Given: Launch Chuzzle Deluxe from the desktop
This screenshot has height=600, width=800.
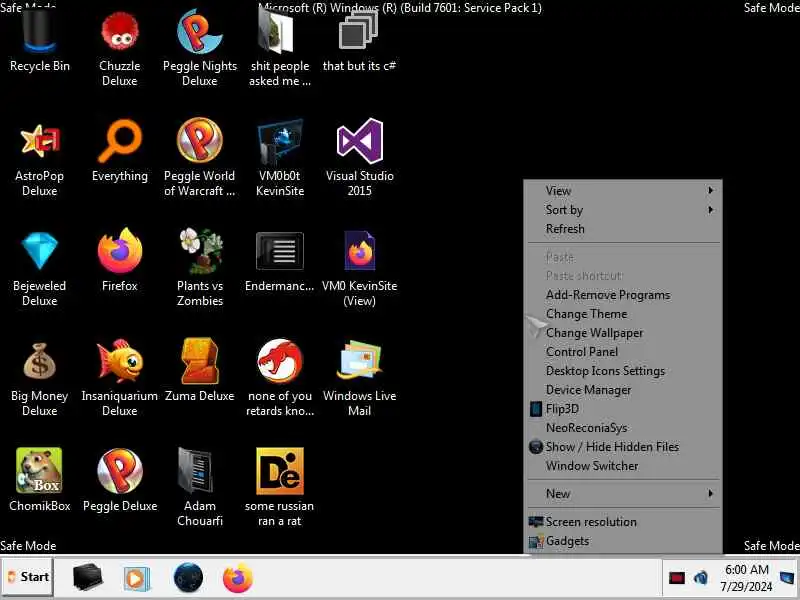Looking at the screenshot, I should [119, 48].
